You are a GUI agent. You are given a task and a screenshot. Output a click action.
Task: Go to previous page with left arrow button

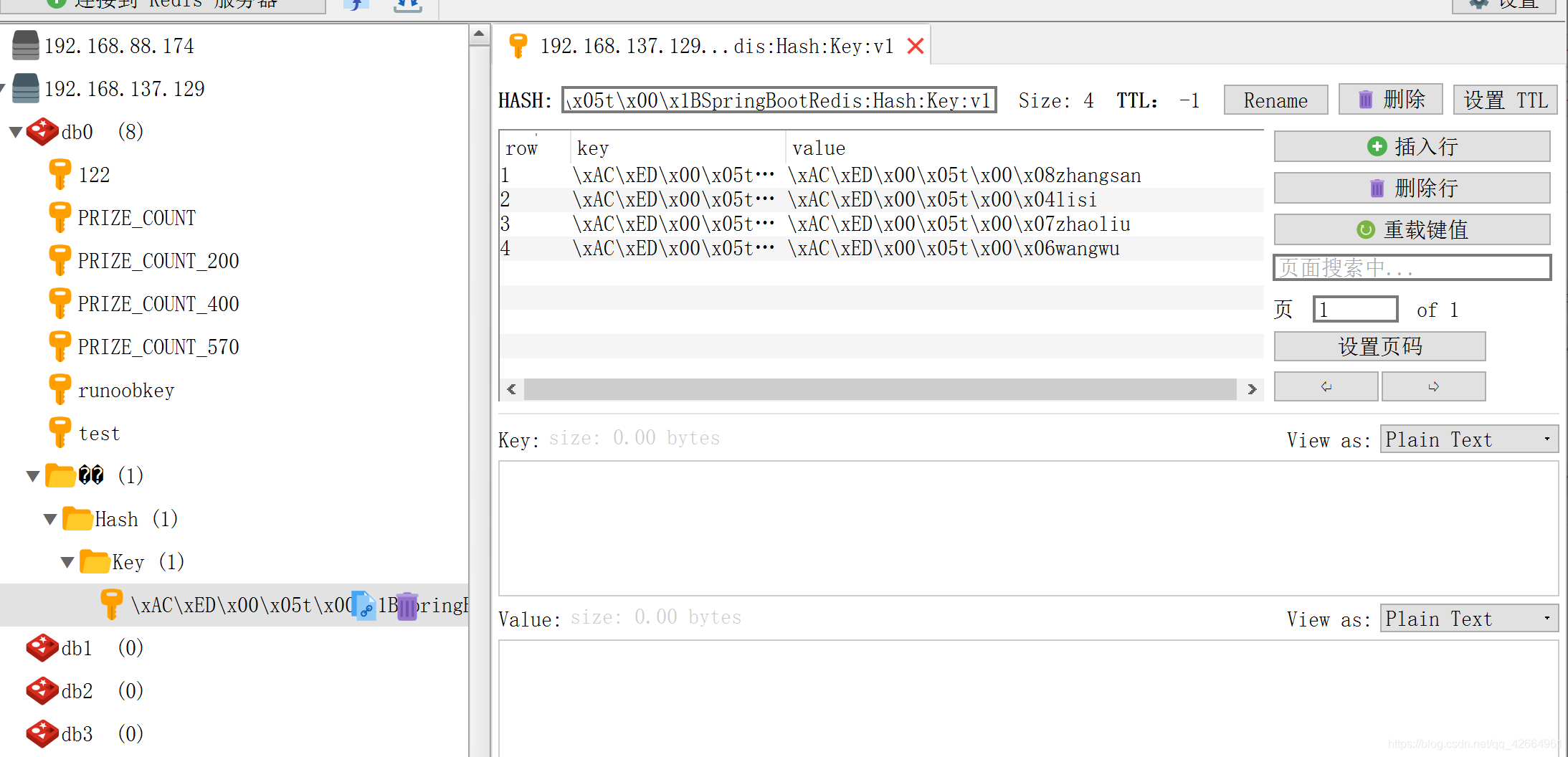pyautogui.click(x=1326, y=386)
